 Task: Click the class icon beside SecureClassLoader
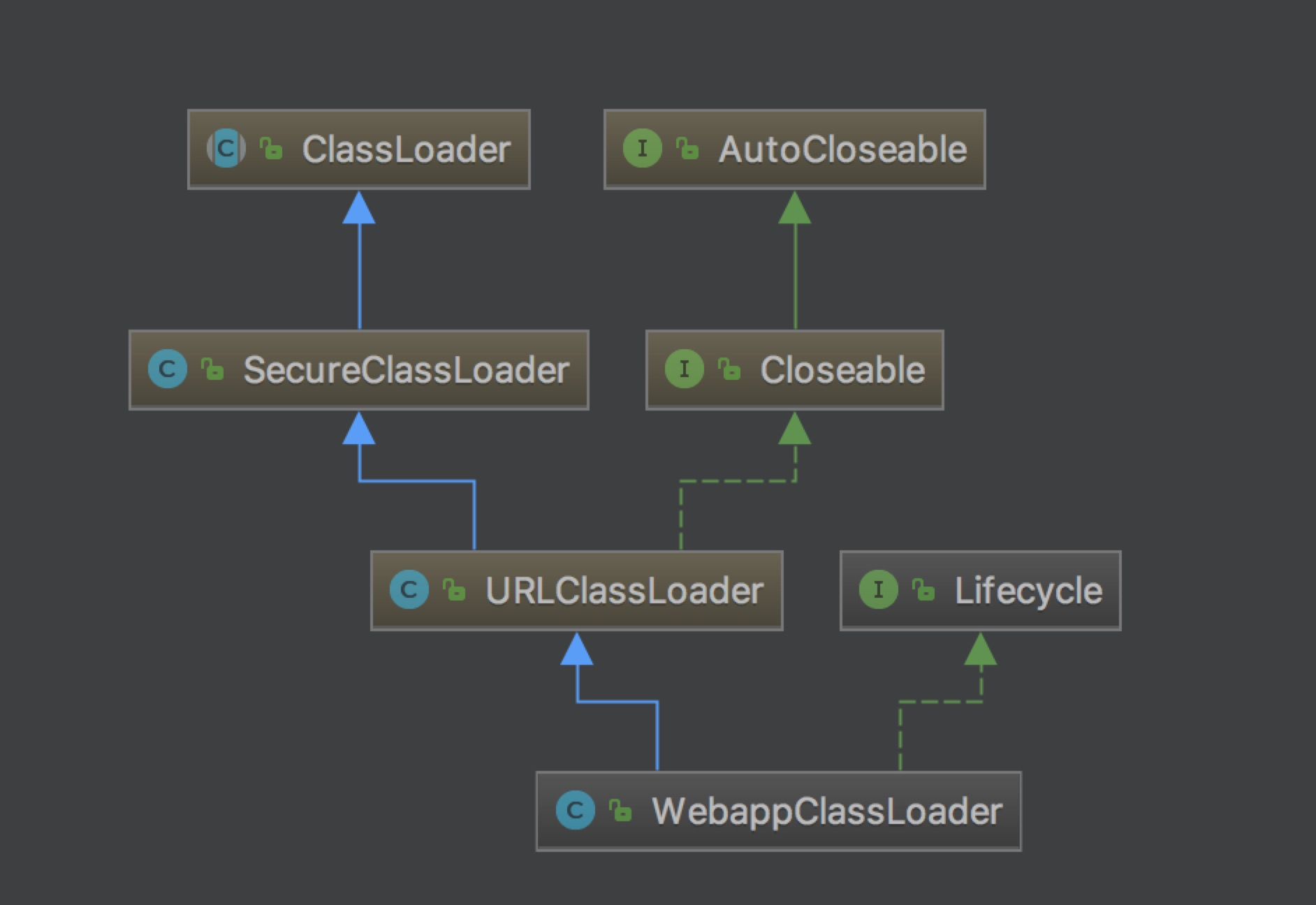pos(168,369)
